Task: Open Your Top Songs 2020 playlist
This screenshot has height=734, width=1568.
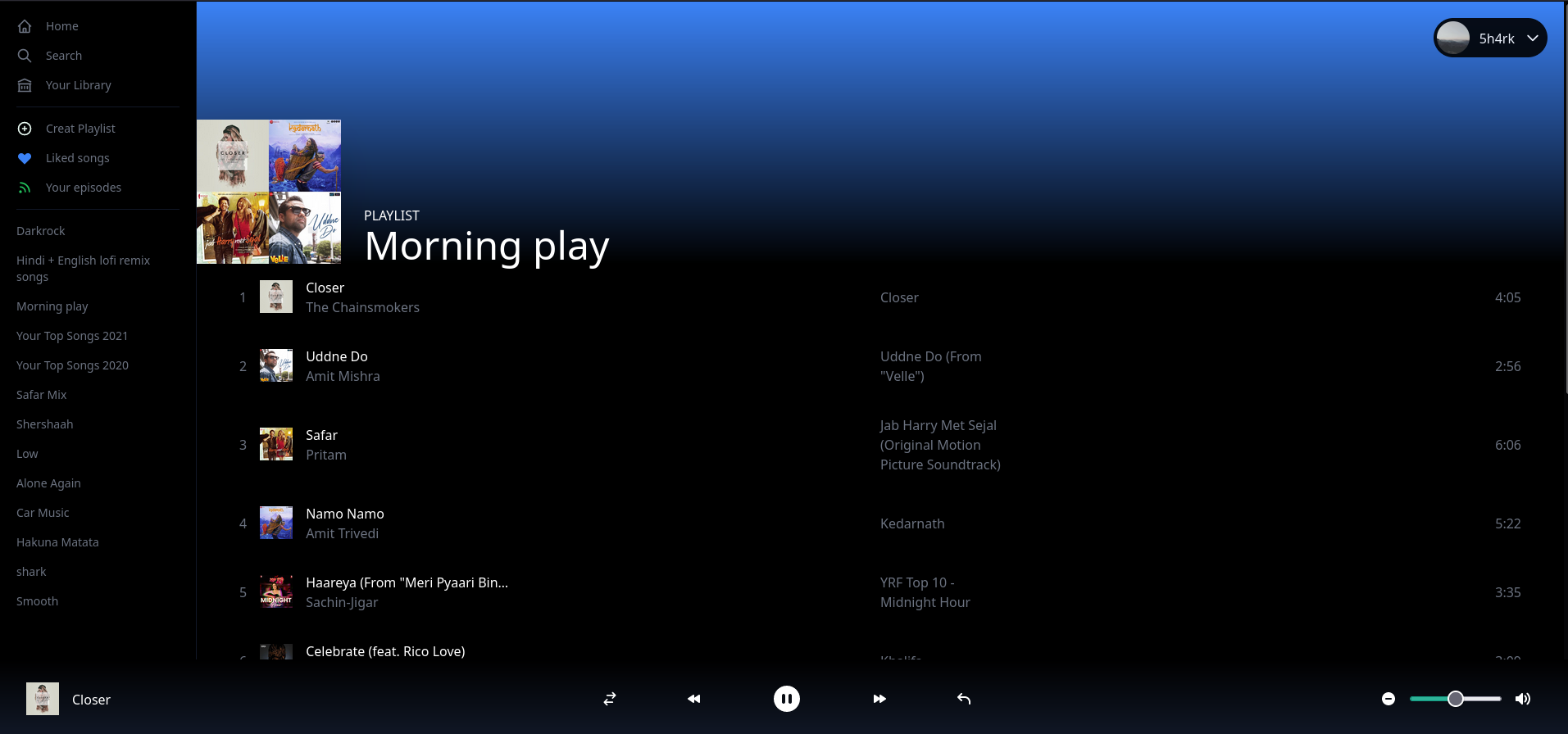Action: tap(72, 365)
